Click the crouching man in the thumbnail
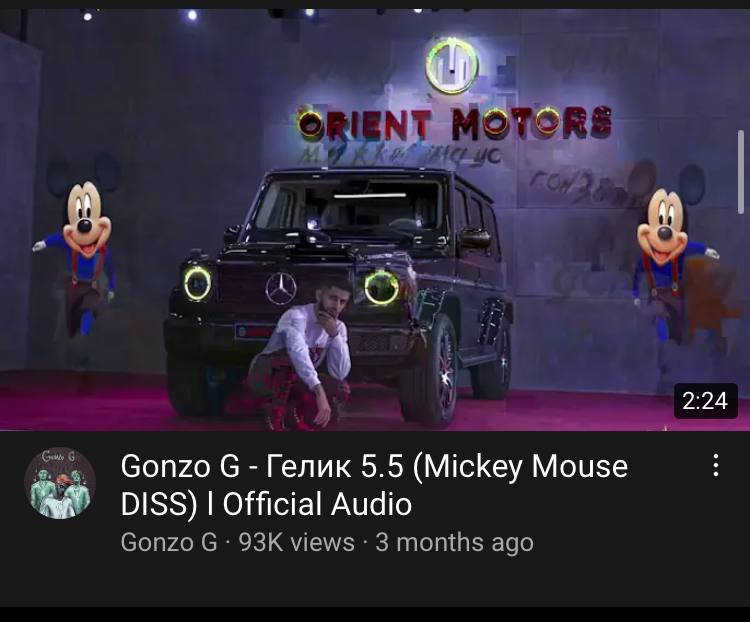 (302, 352)
